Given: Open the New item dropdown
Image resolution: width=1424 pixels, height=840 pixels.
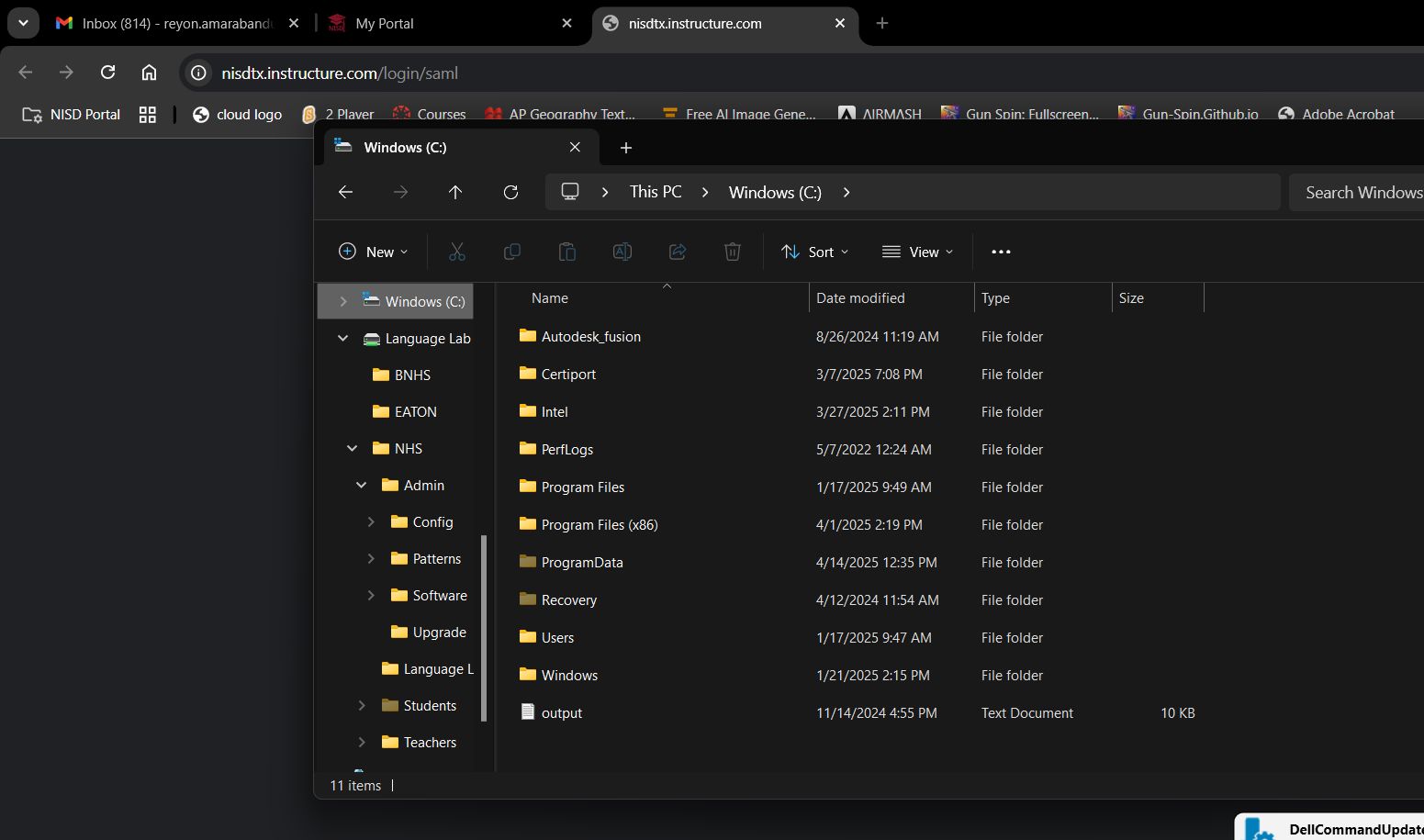Looking at the screenshot, I should [x=374, y=252].
